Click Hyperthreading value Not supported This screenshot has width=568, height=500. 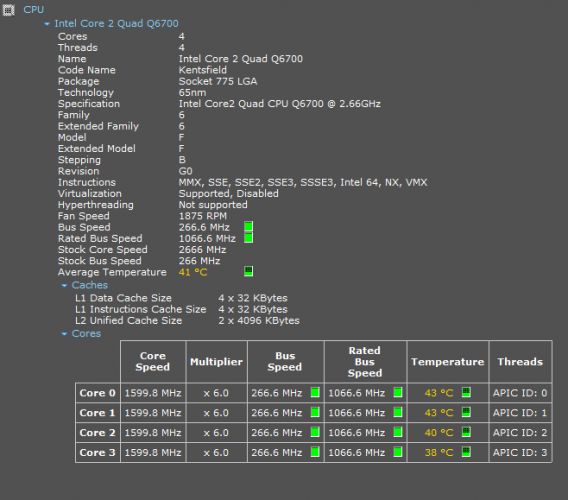213,205
